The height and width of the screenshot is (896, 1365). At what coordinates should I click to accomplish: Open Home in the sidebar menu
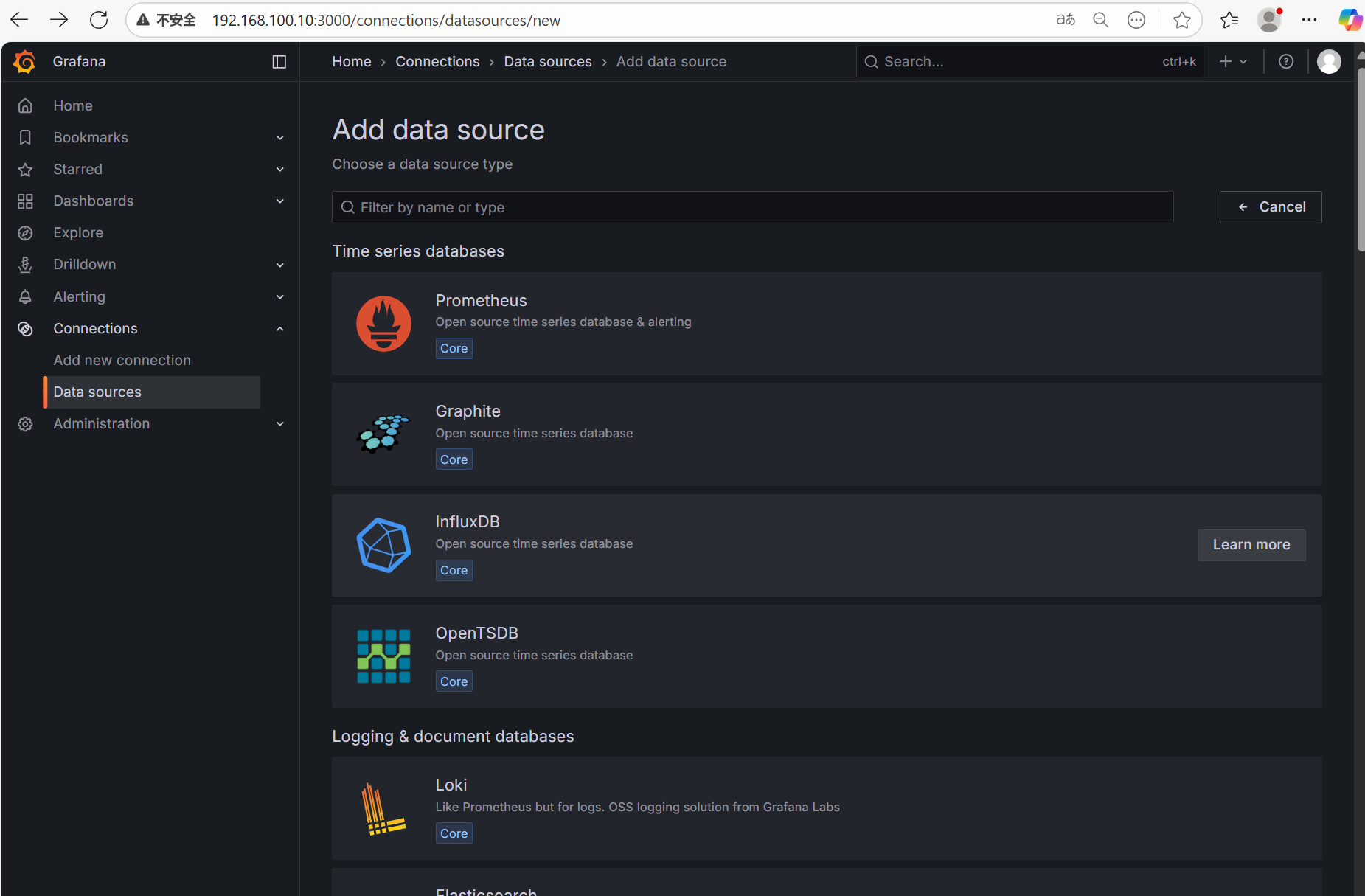(73, 105)
